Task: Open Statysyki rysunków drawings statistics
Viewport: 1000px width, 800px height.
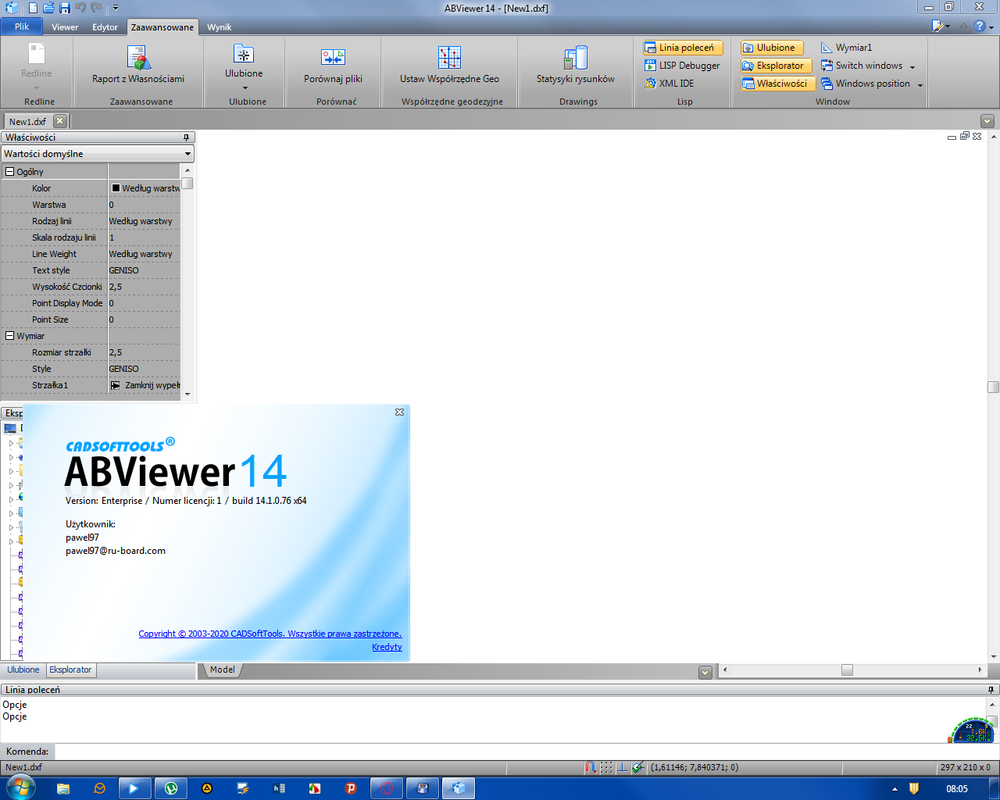Action: tap(575, 65)
